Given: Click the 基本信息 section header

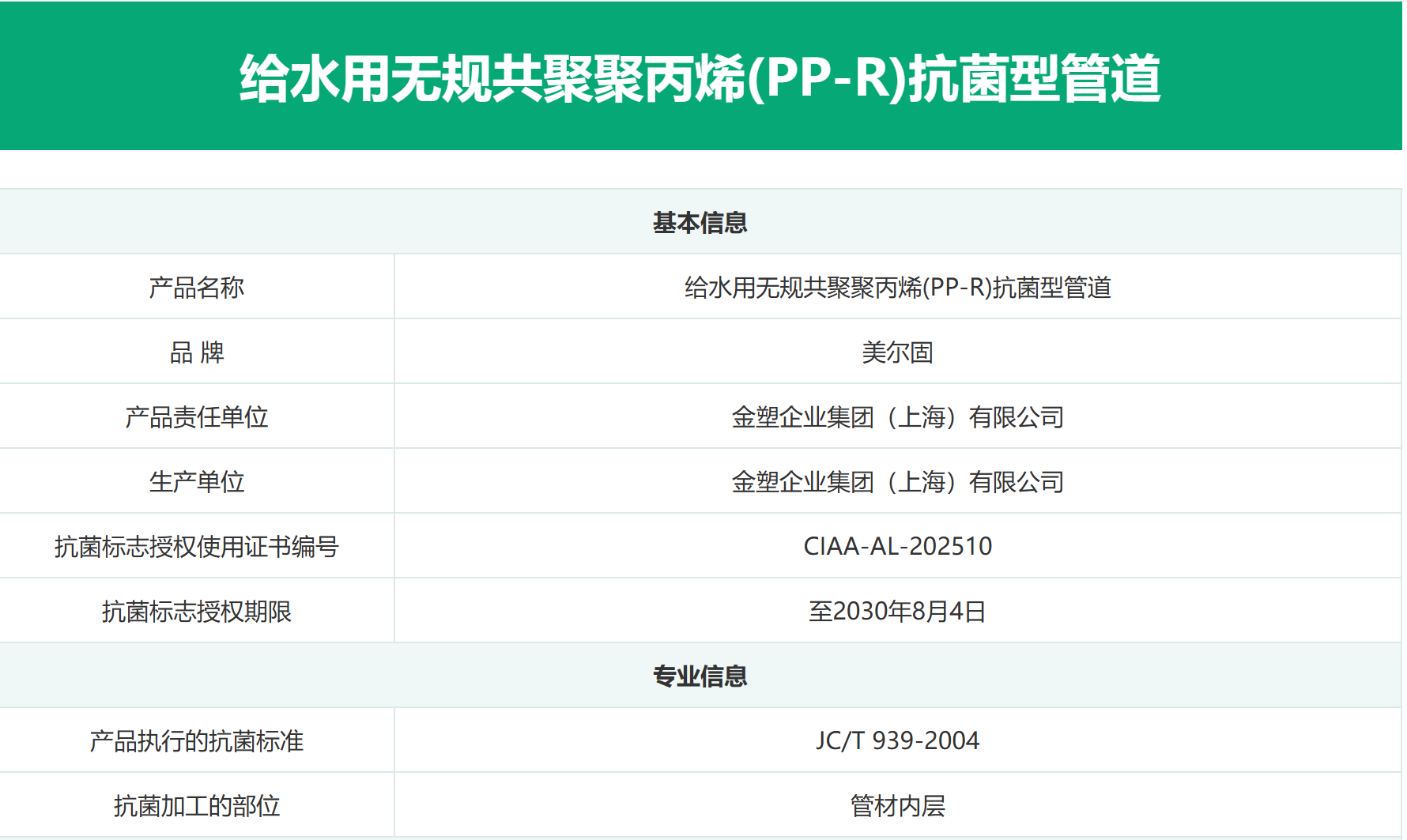Looking at the screenshot, I should pyautogui.click(x=700, y=223).
